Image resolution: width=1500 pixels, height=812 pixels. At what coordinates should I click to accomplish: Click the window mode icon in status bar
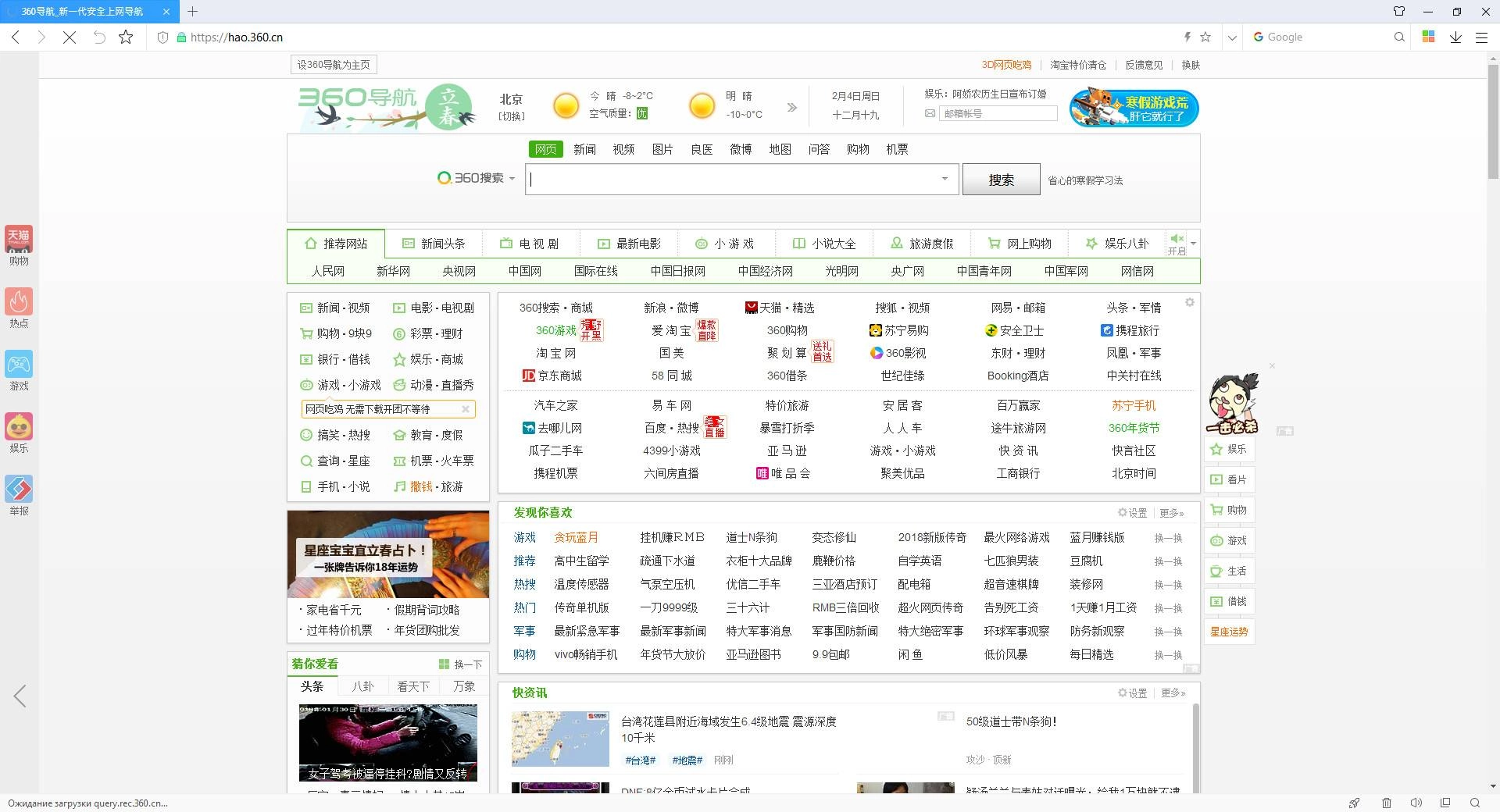click(x=1445, y=803)
